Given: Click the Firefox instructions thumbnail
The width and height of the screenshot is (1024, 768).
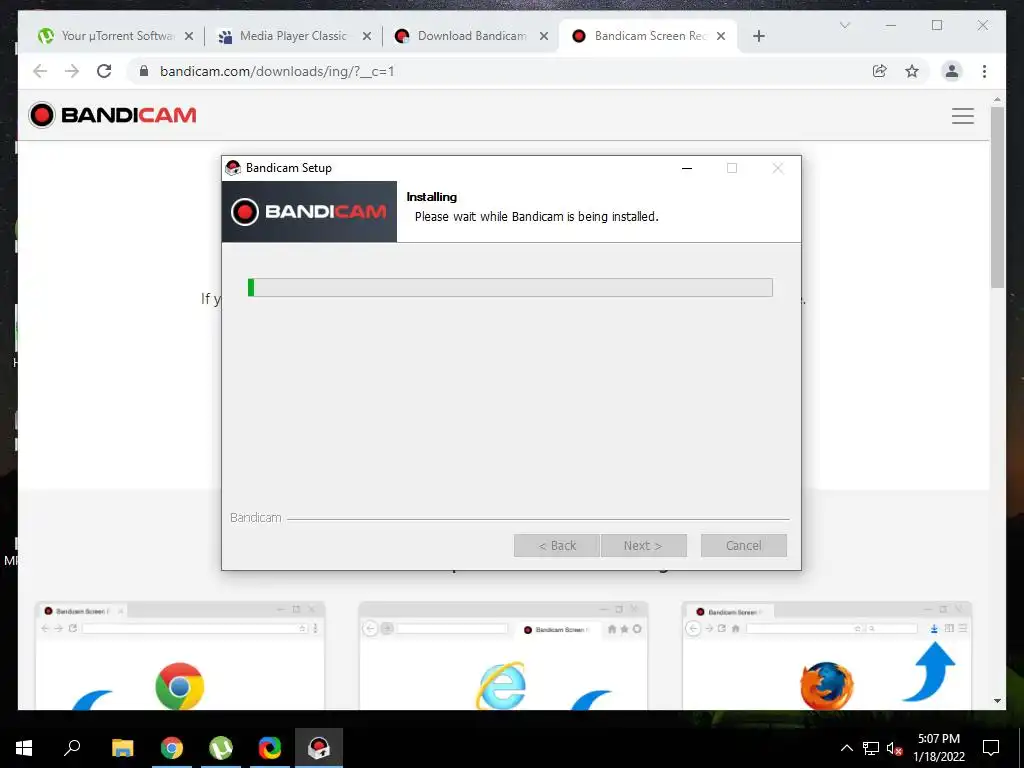Looking at the screenshot, I should tap(826, 655).
